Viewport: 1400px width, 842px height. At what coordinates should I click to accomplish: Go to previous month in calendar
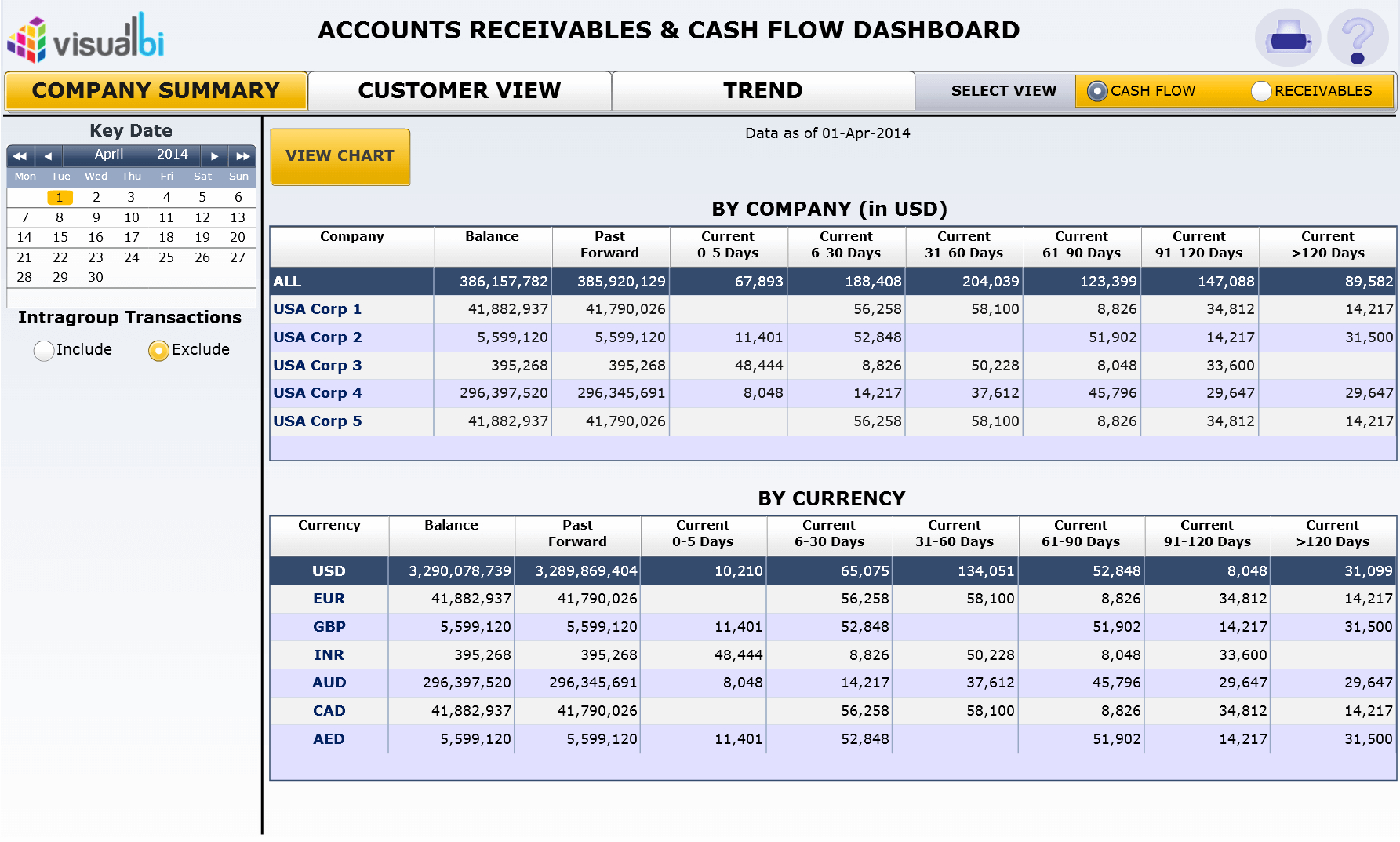point(49,156)
